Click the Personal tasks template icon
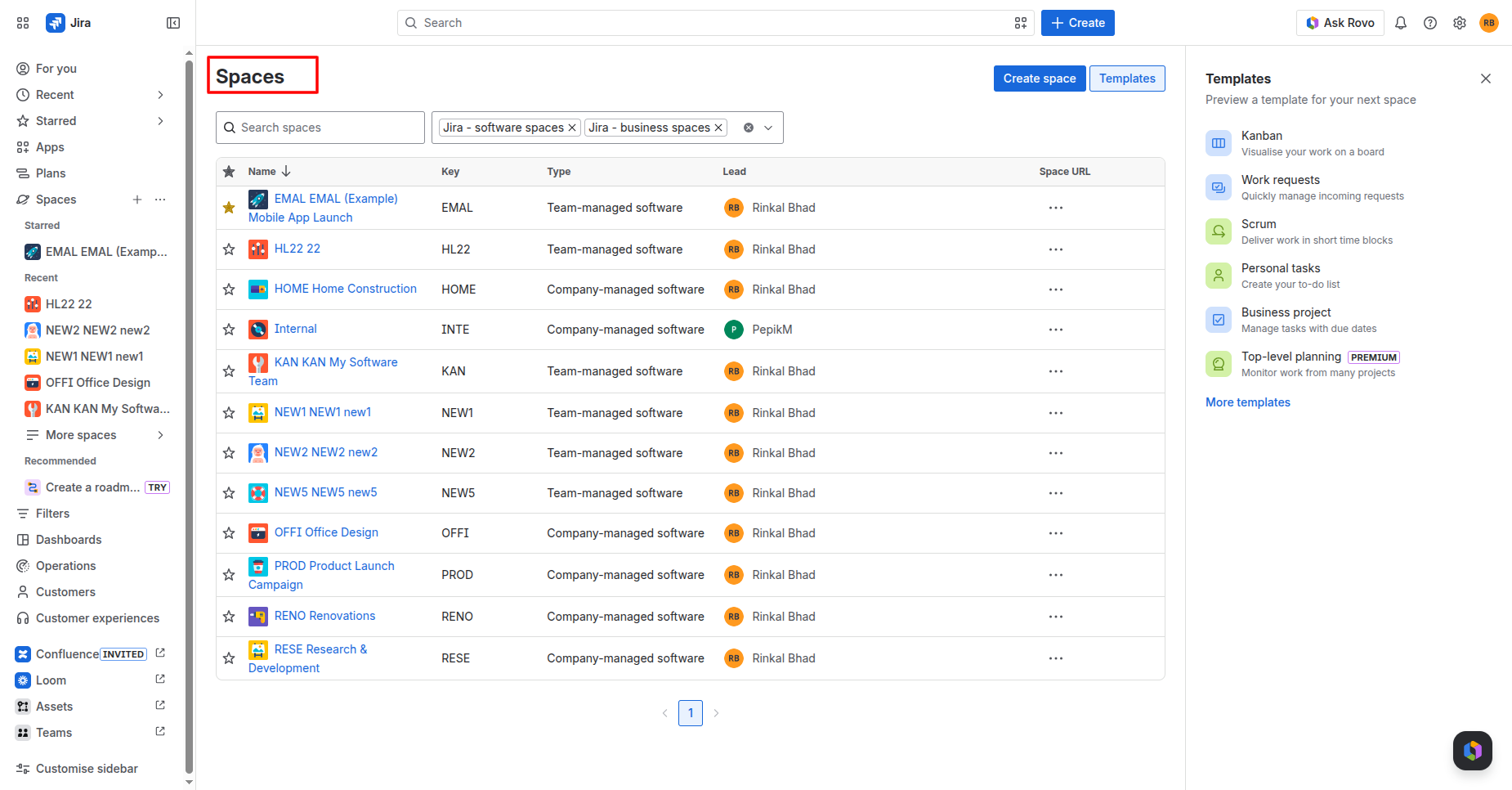1512x790 pixels. coord(1219,276)
